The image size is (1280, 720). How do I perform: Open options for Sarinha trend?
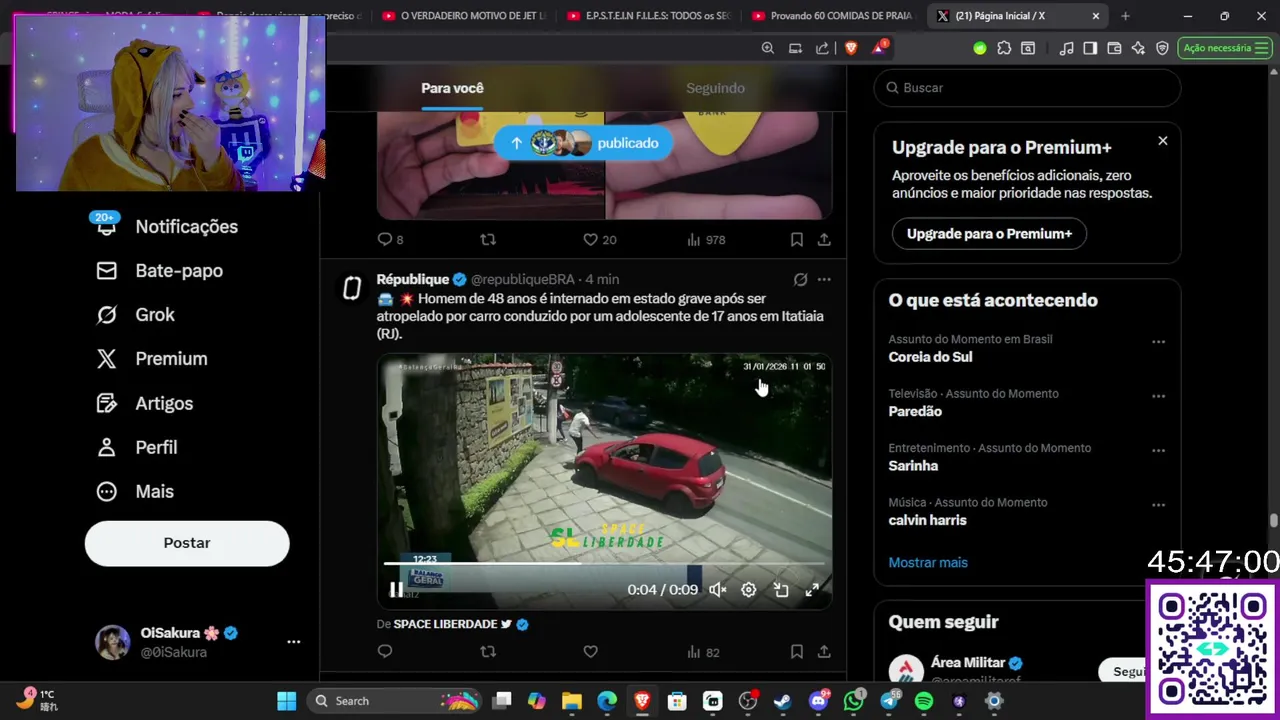click(x=1158, y=450)
